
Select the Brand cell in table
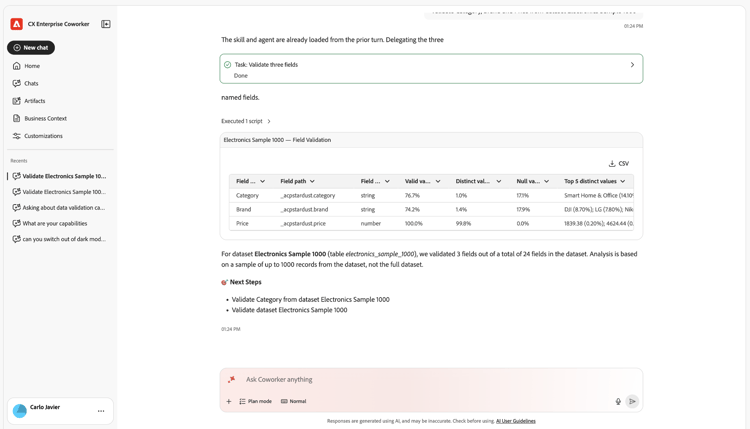pos(243,209)
